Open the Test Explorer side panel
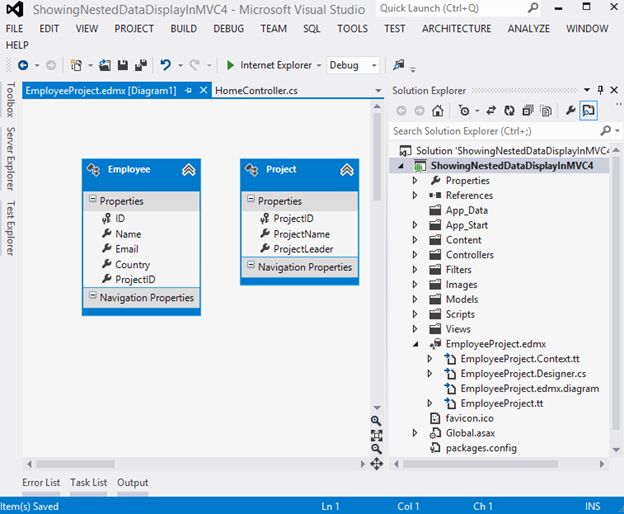Viewport: 624px width, 514px height. (10, 228)
